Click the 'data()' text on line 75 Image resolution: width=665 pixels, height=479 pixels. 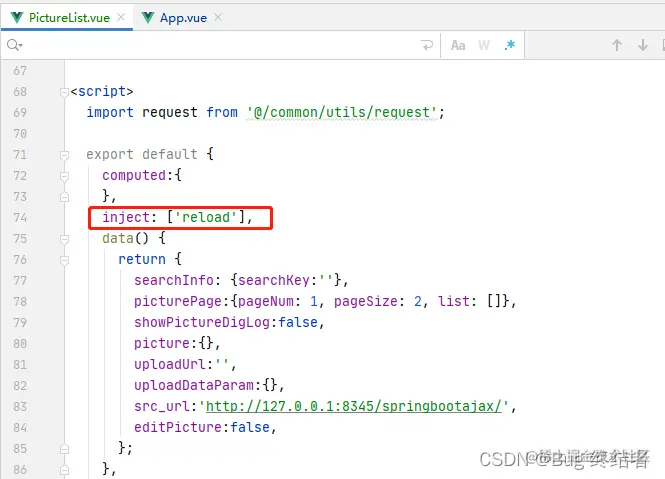click(x=126, y=238)
